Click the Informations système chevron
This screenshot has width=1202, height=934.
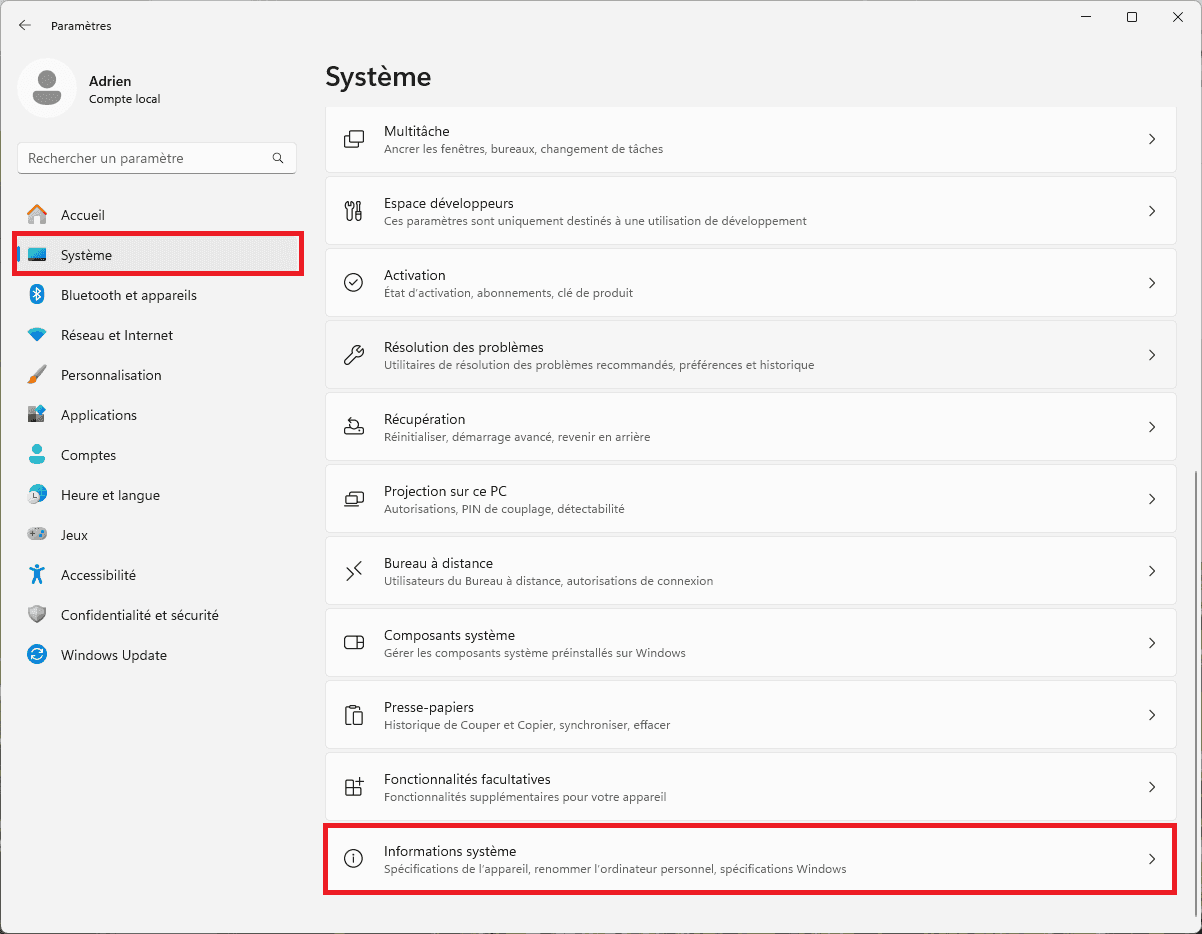pyautogui.click(x=1152, y=859)
